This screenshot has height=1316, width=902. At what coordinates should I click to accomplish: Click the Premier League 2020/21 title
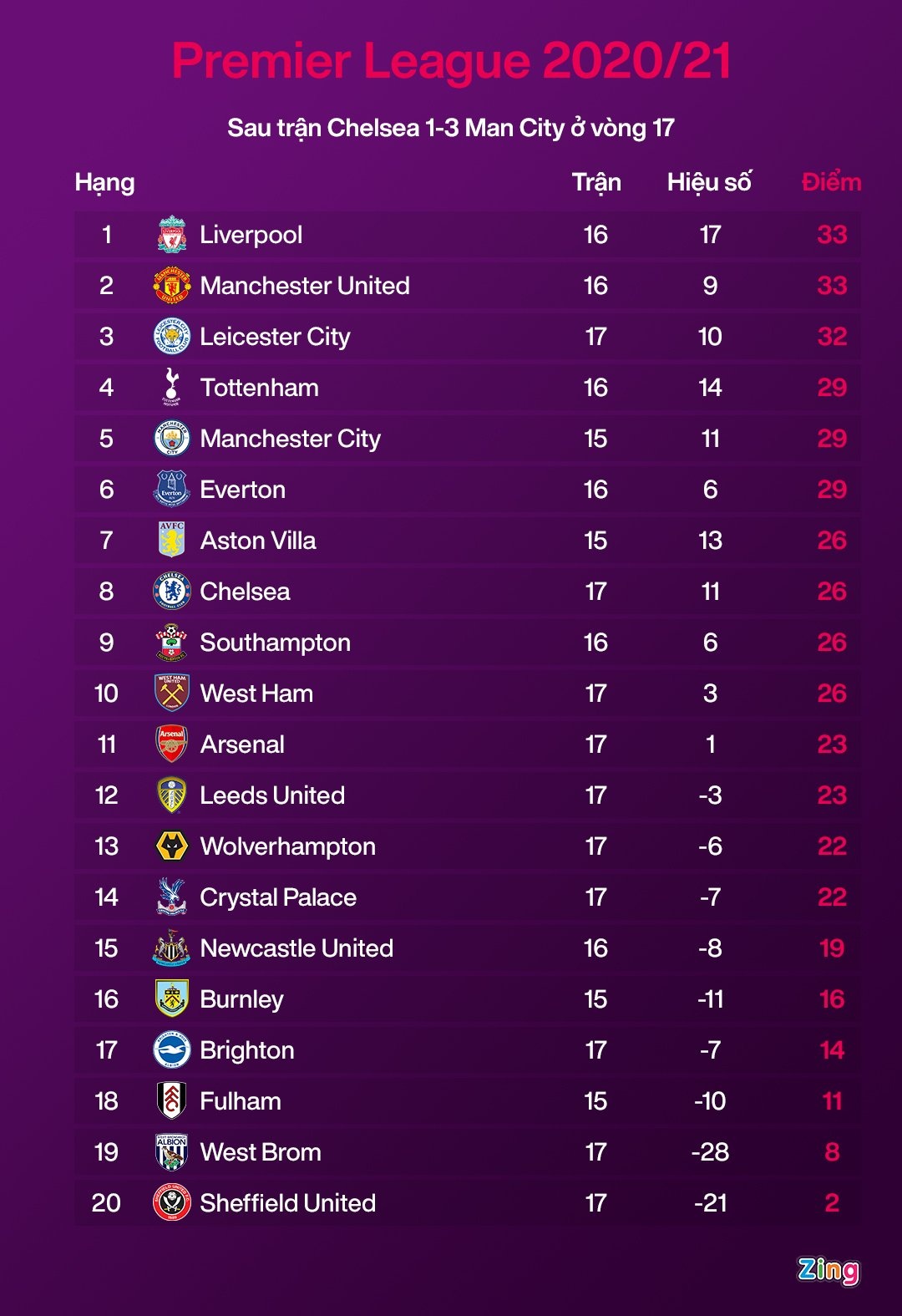pos(451,61)
